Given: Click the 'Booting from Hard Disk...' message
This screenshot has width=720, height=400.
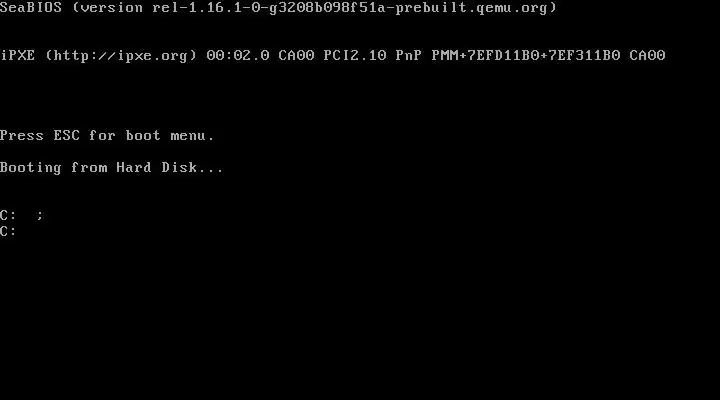Looking at the screenshot, I should (111, 168).
